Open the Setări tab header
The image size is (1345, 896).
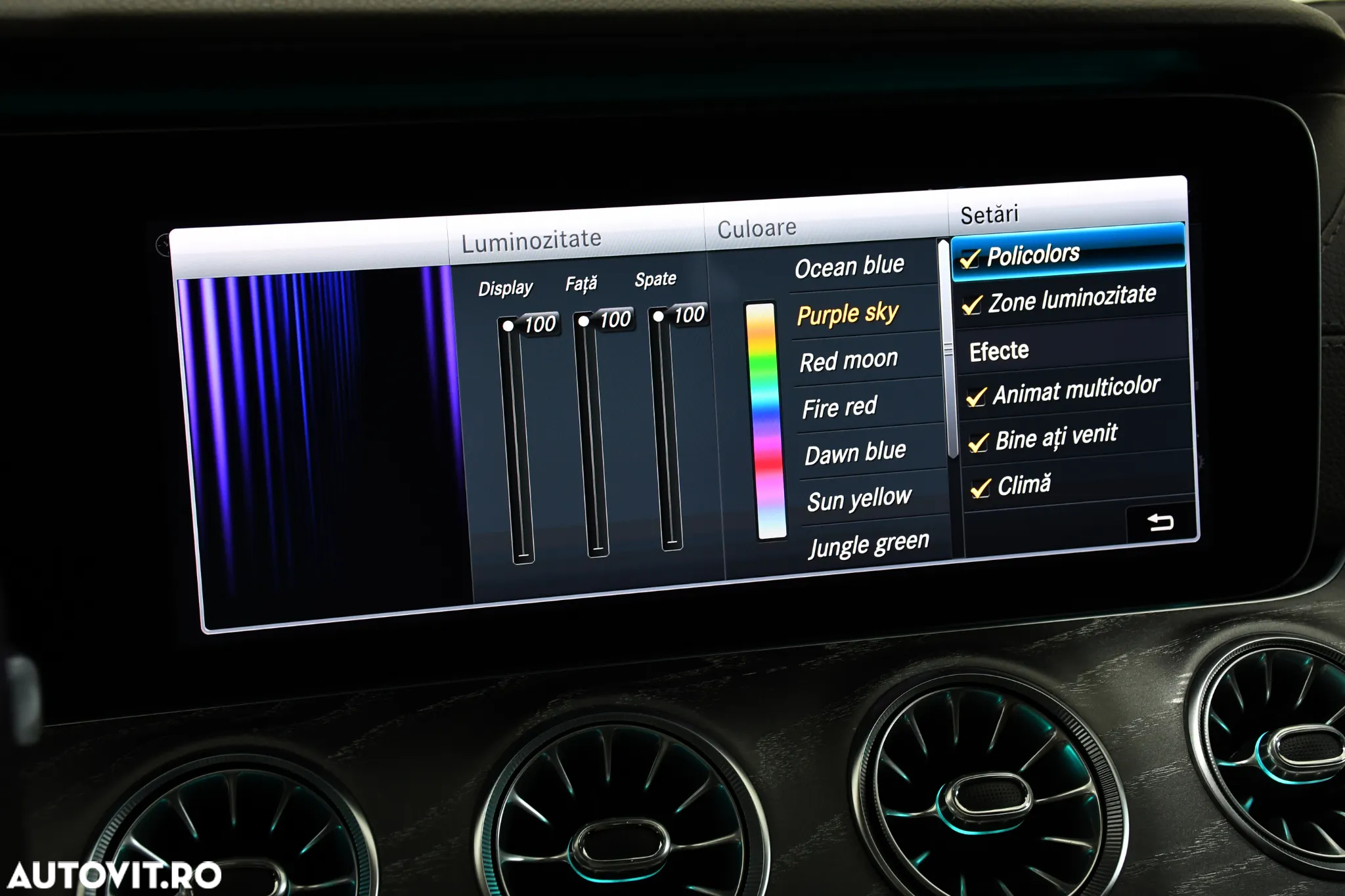989,214
